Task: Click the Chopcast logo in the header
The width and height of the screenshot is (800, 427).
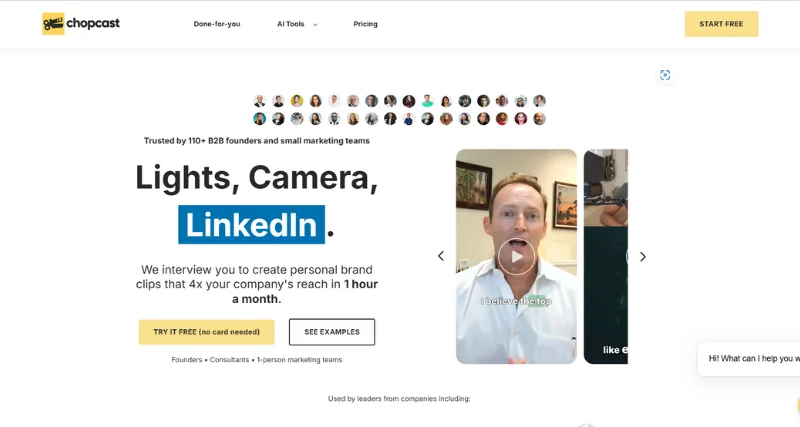Action: click(80, 24)
